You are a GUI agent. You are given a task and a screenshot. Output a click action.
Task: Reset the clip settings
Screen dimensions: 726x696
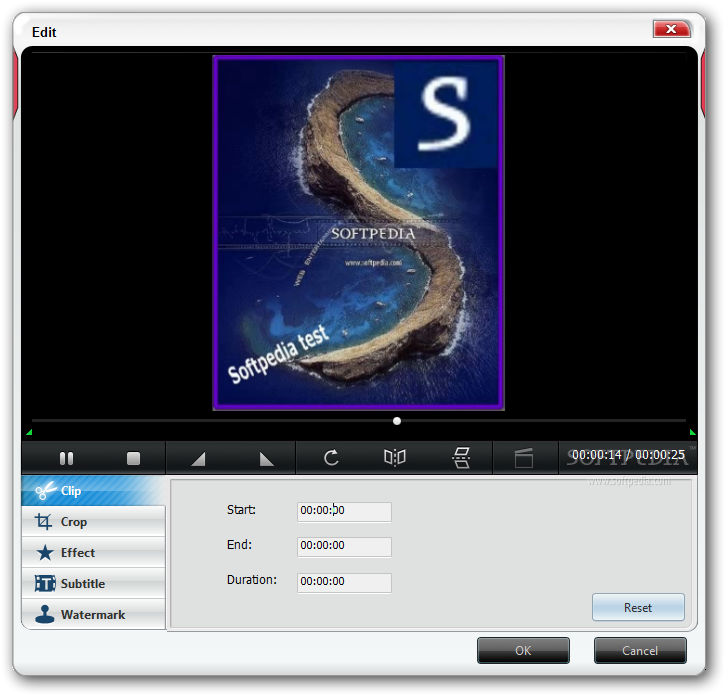pos(638,607)
